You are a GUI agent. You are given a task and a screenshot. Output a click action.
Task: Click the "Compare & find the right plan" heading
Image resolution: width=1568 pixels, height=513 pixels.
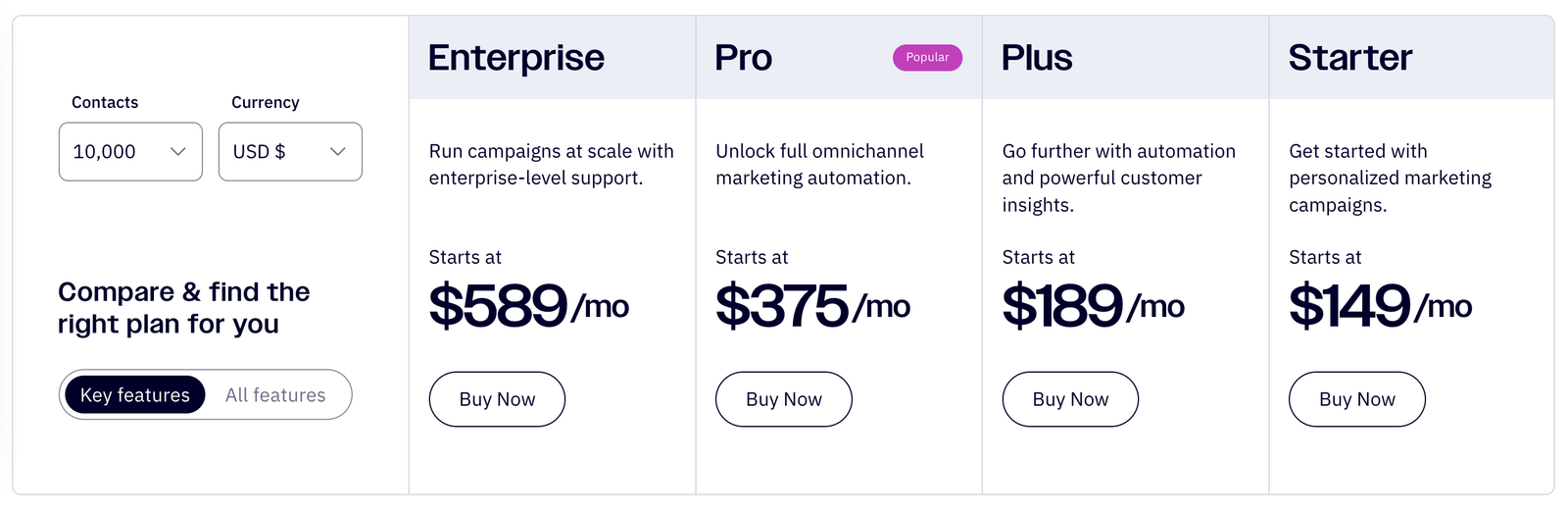(x=183, y=308)
